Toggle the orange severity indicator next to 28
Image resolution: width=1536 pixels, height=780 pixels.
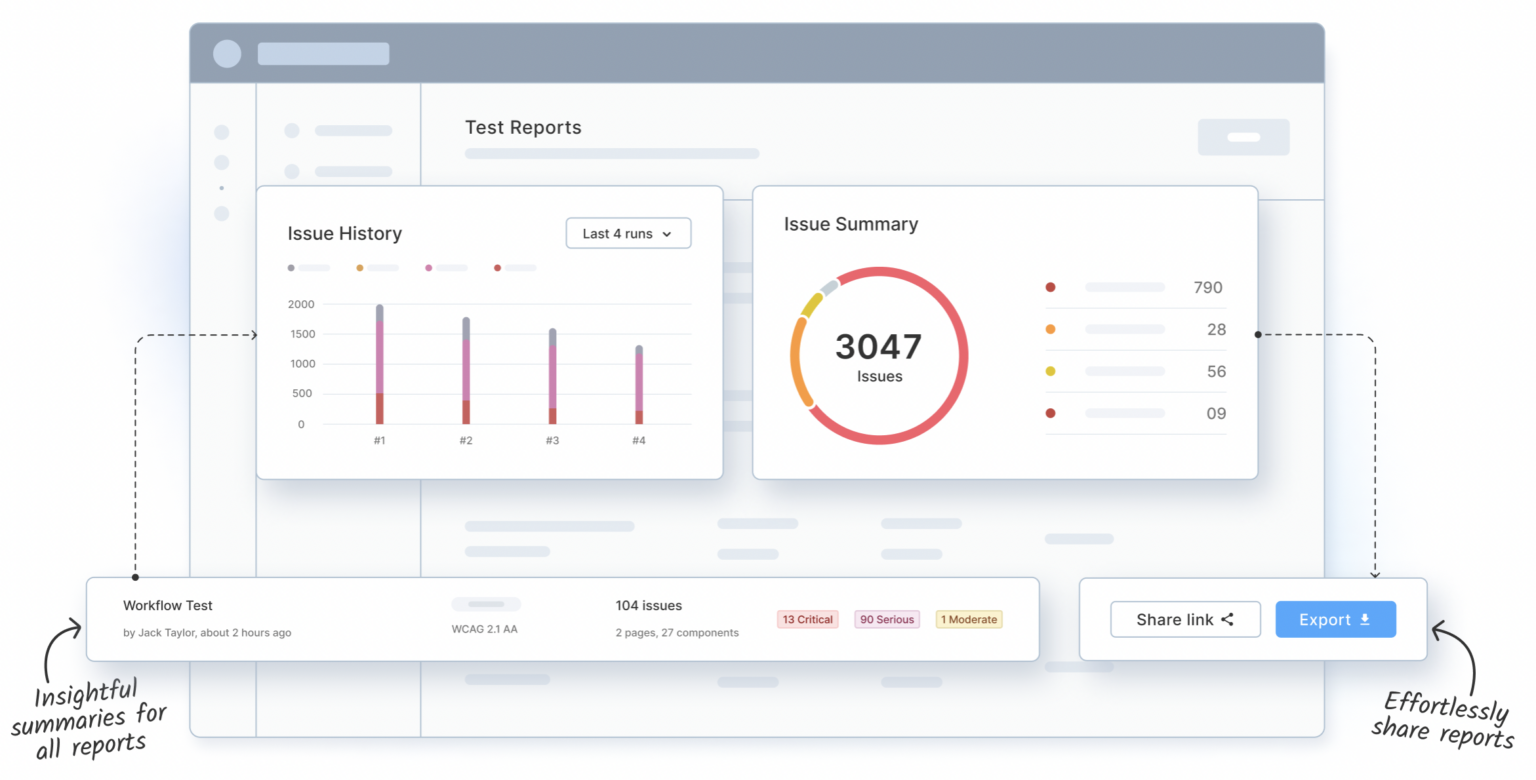coord(1051,329)
